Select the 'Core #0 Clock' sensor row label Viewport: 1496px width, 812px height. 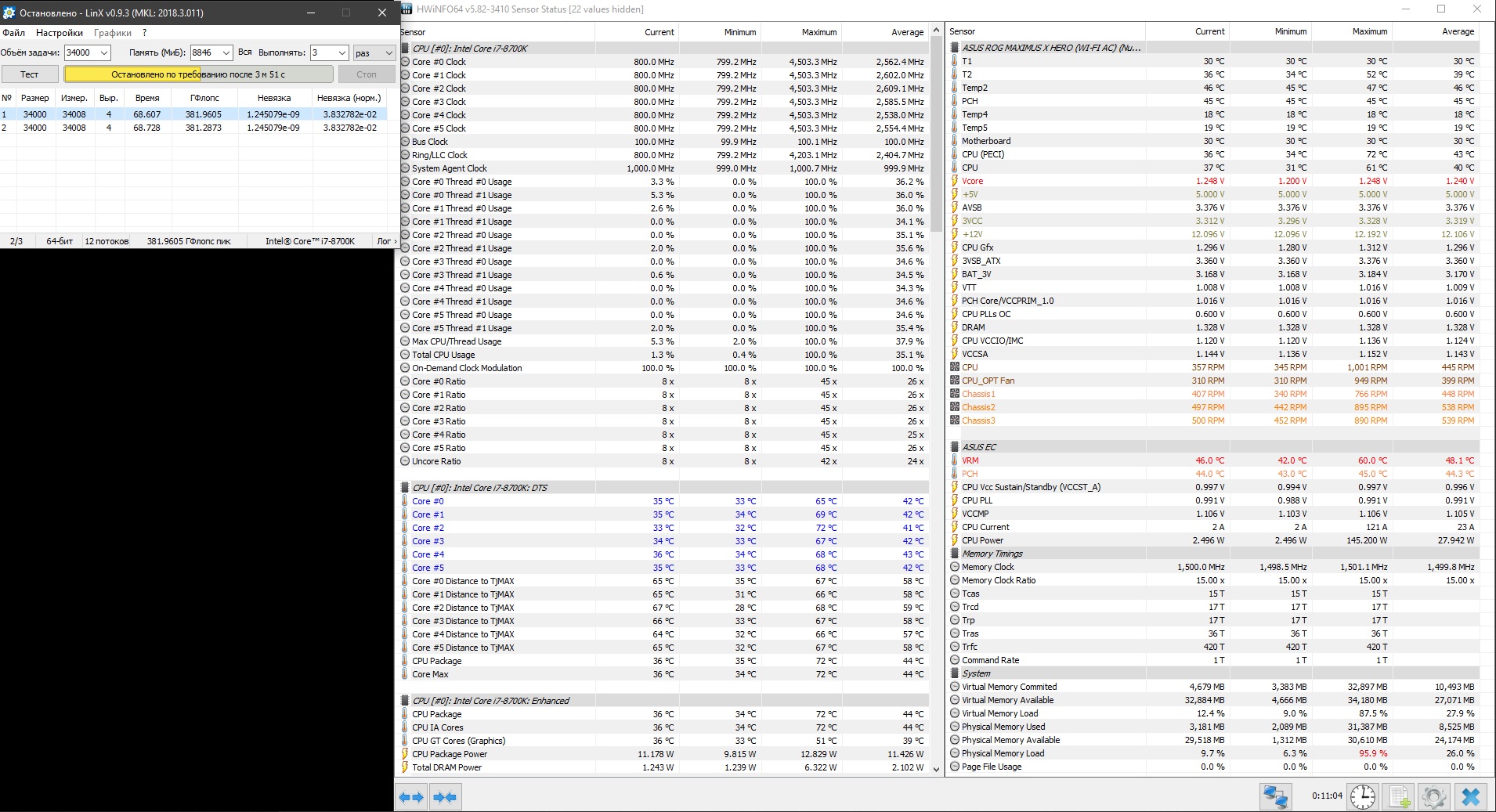[x=439, y=62]
